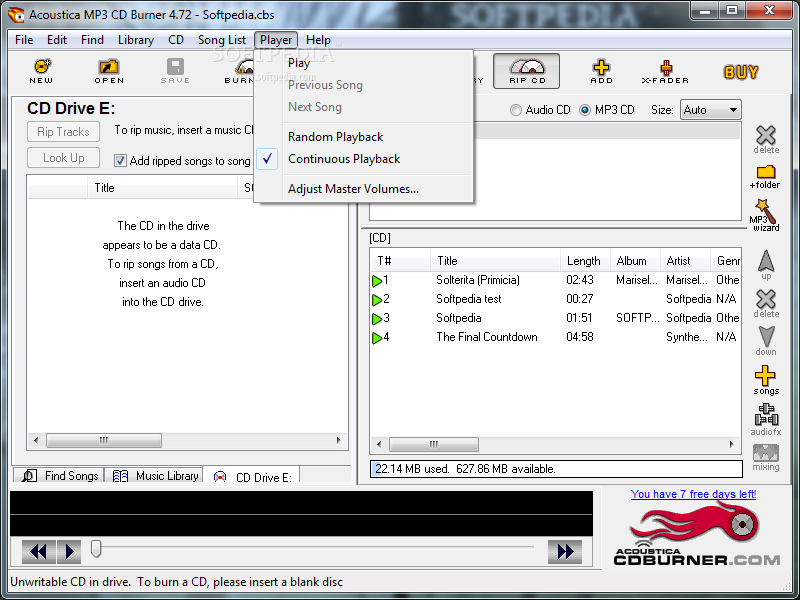Click the +folder icon
The image size is (800, 600).
tap(765, 177)
